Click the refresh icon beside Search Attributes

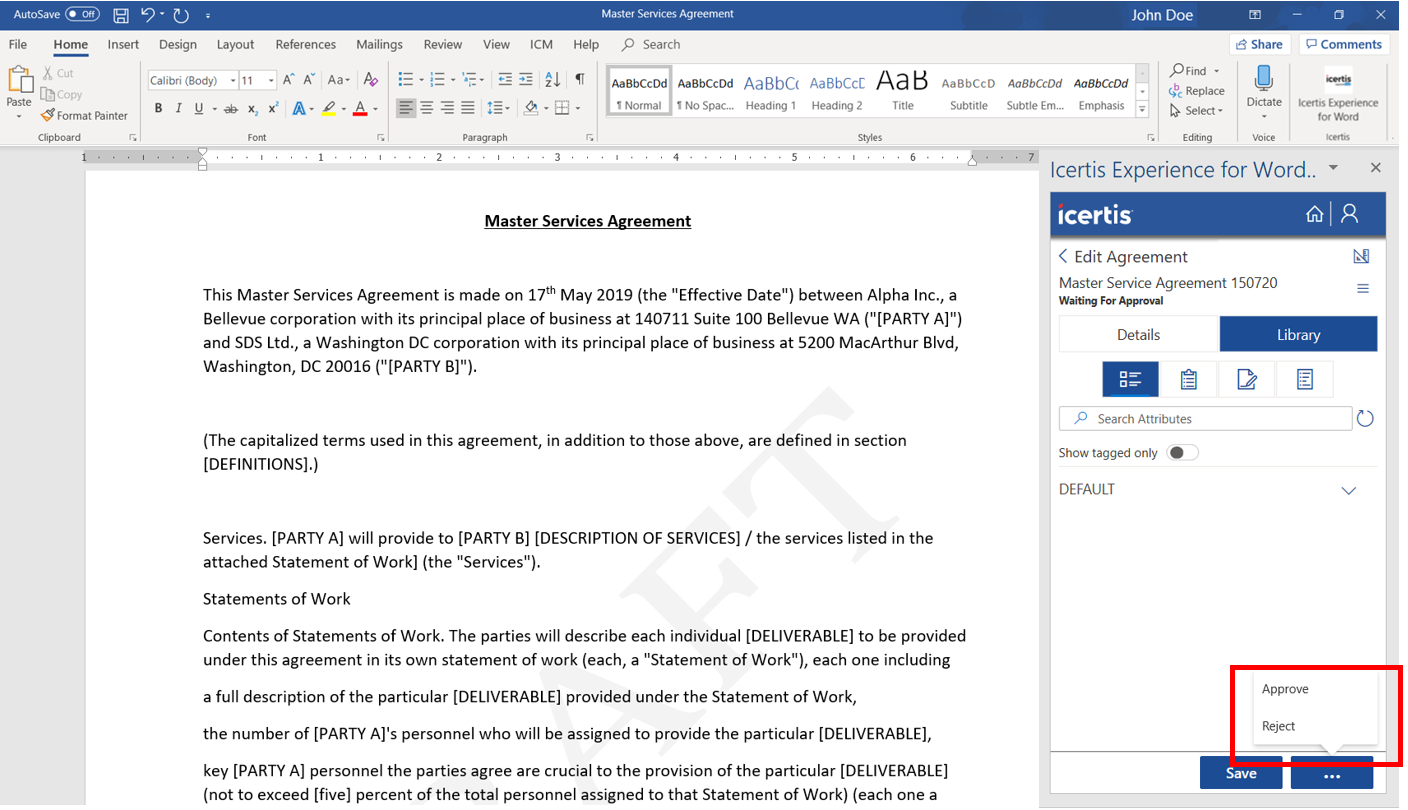tap(1365, 419)
